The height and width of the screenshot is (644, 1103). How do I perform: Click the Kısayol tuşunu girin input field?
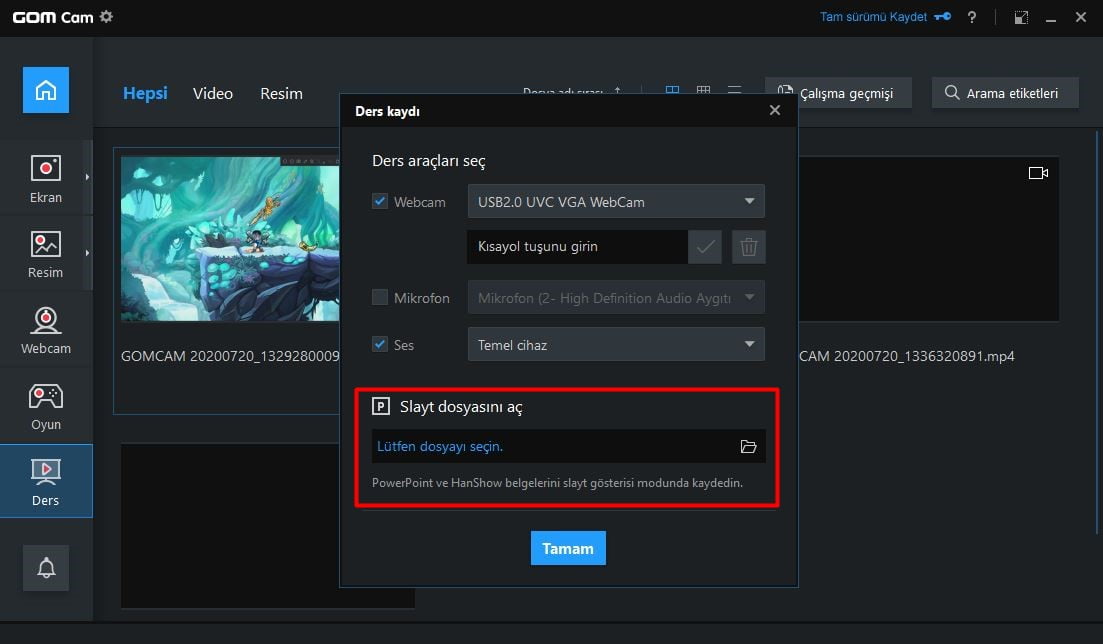(576, 247)
